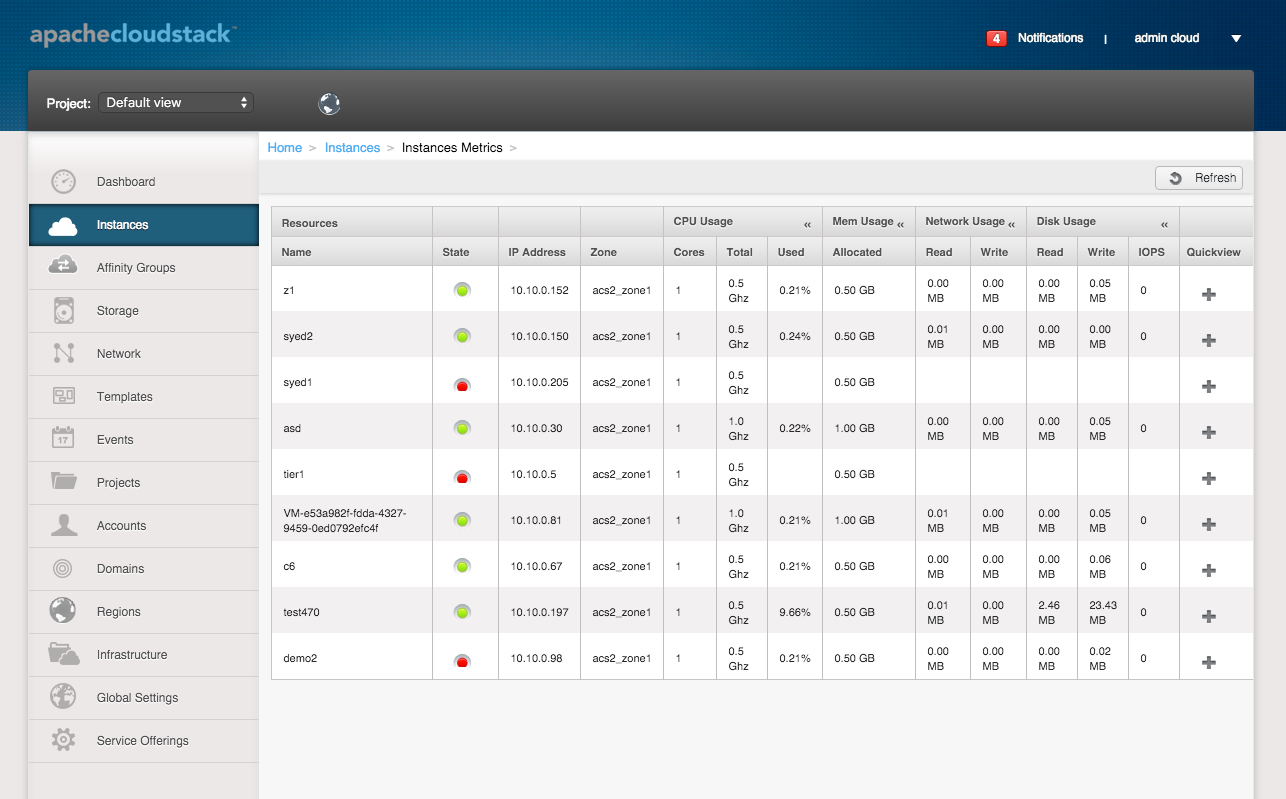
Task: Click the Infrastructure sidebar icon
Action: 62,654
